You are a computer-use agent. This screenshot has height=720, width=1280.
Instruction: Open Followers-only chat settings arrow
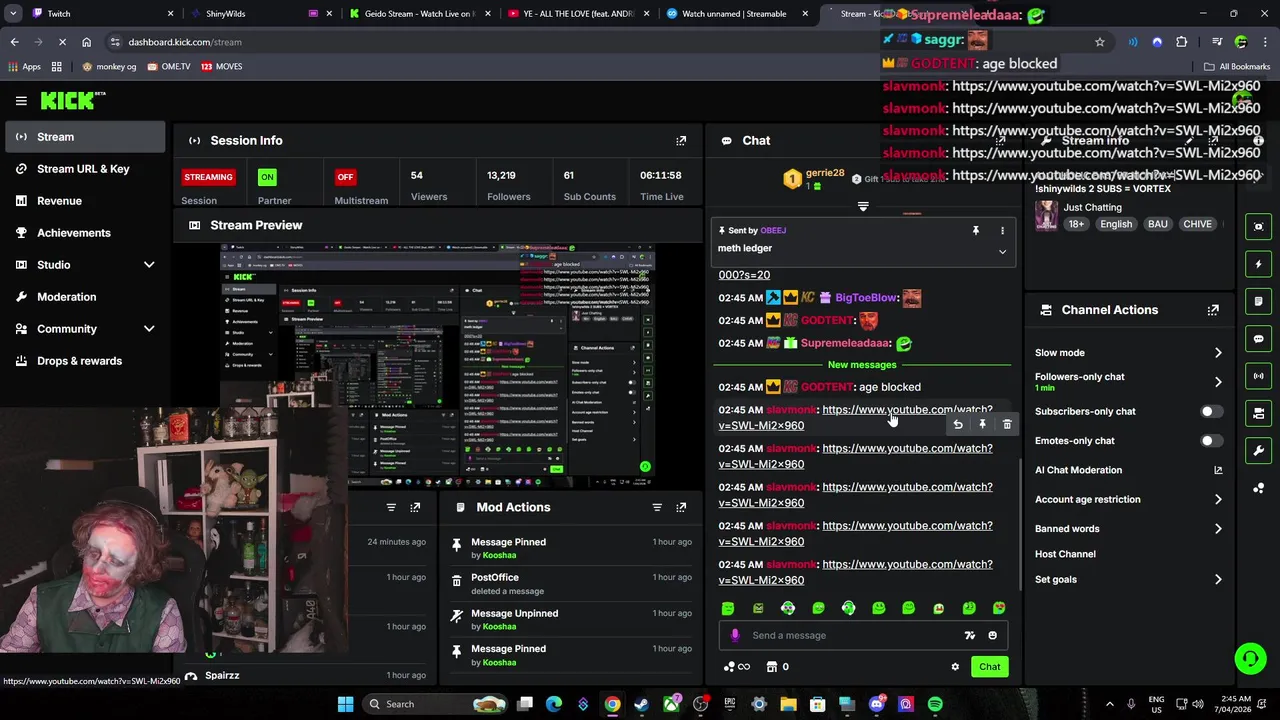[x=1218, y=382]
